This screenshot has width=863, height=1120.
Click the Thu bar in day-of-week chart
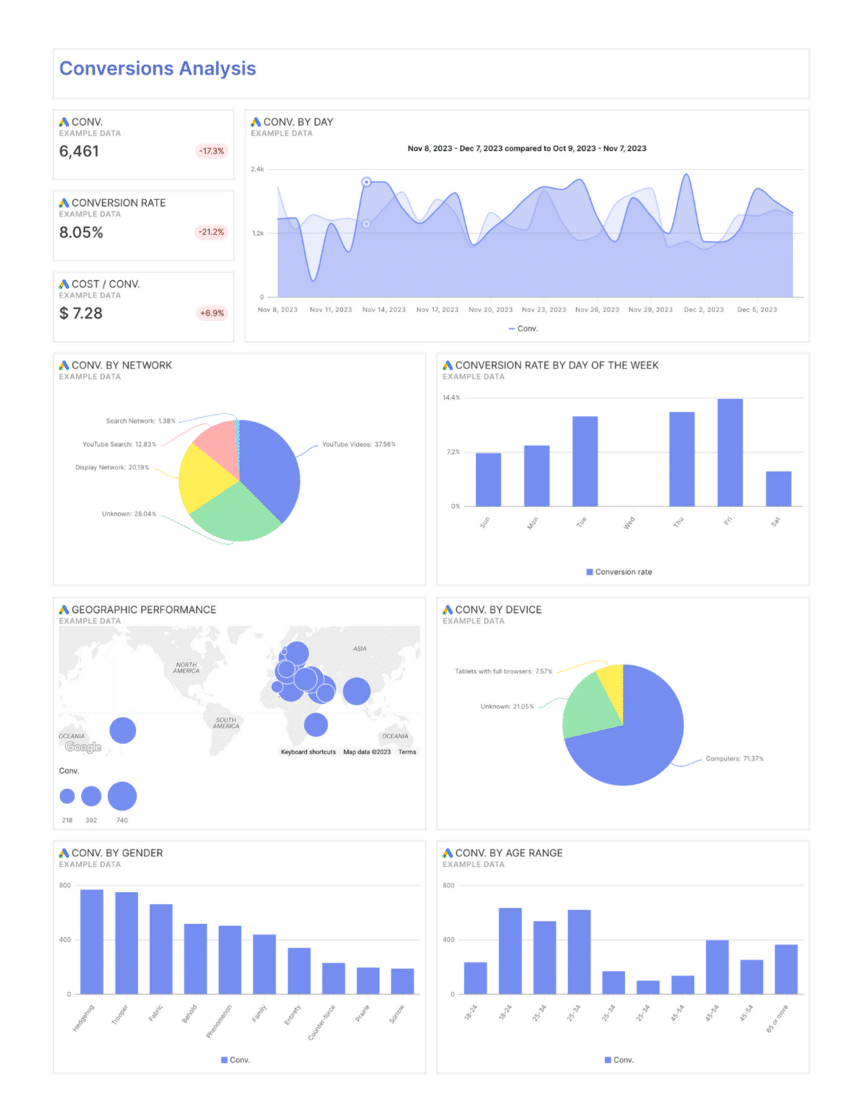click(682, 459)
